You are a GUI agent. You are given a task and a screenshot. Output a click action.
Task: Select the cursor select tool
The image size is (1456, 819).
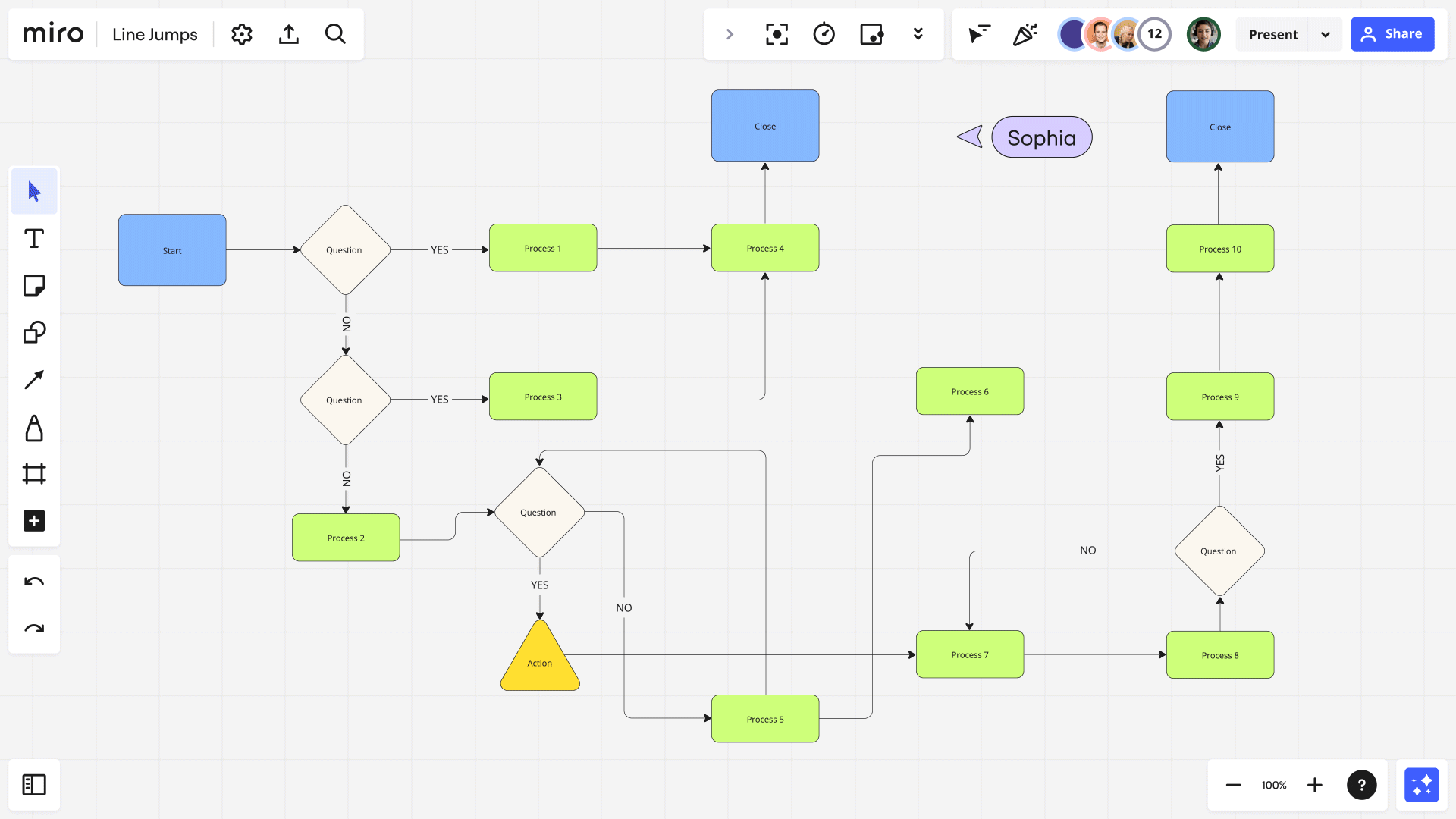click(x=34, y=191)
